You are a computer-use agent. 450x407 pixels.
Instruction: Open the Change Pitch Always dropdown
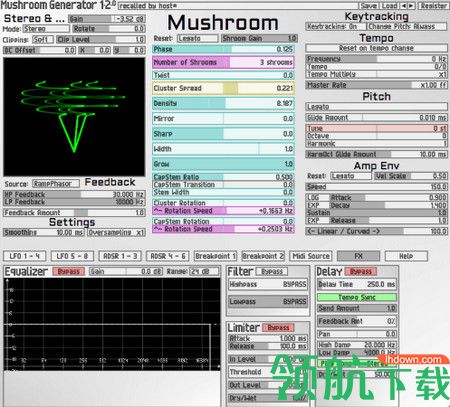pyautogui.click(x=407, y=26)
